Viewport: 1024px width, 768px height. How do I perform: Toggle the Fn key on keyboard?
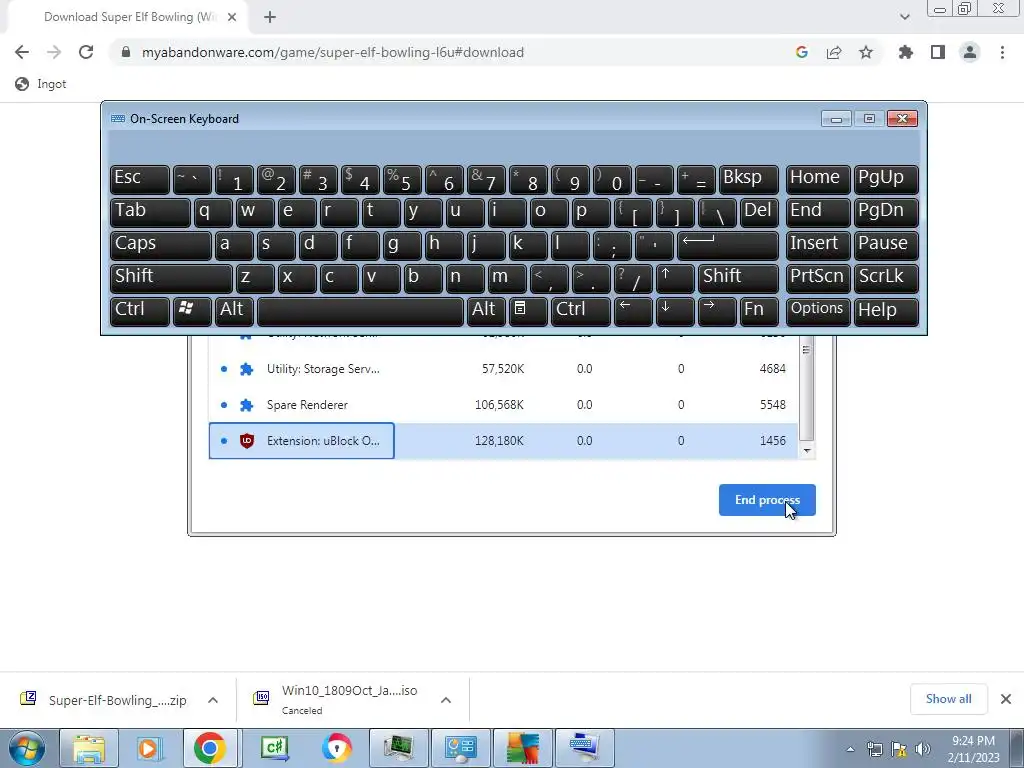coord(759,311)
